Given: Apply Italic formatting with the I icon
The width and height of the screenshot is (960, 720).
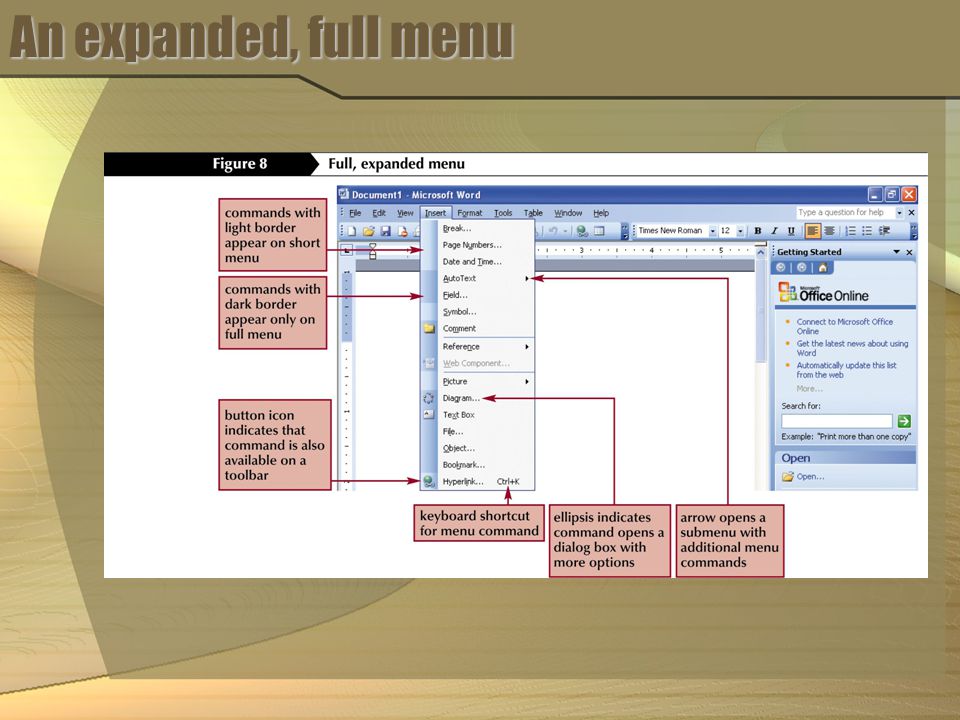Looking at the screenshot, I should tap(774, 231).
